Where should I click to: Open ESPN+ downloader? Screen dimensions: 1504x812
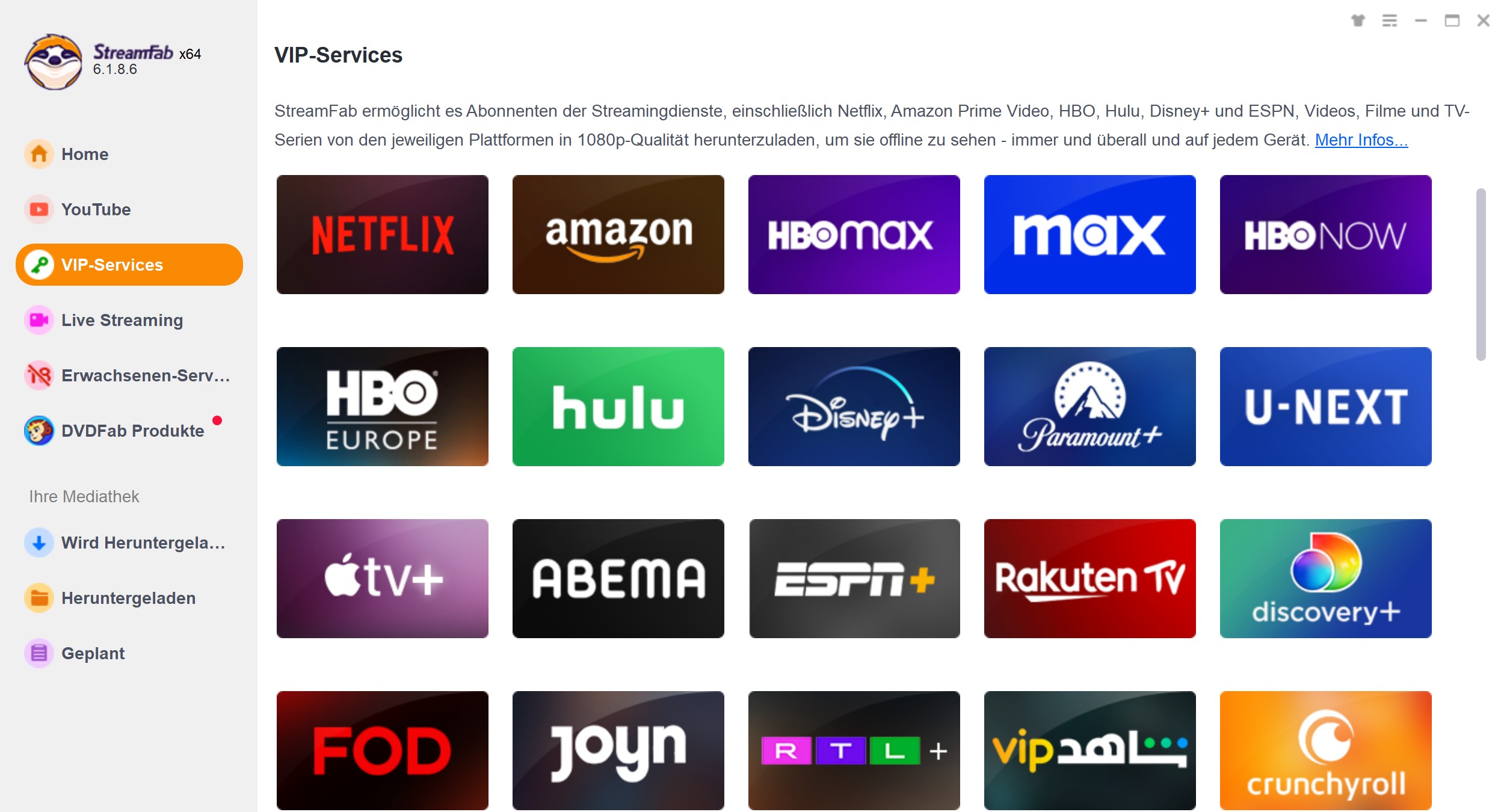854,578
